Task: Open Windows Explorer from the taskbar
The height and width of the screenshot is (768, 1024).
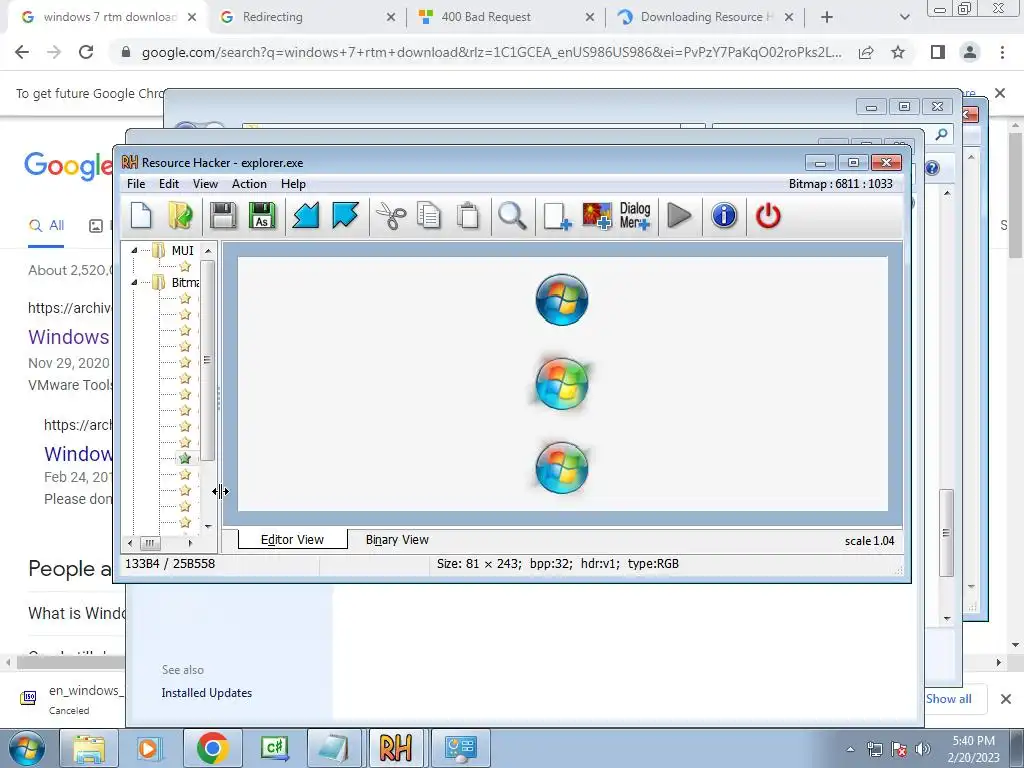Action: pos(89,748)
